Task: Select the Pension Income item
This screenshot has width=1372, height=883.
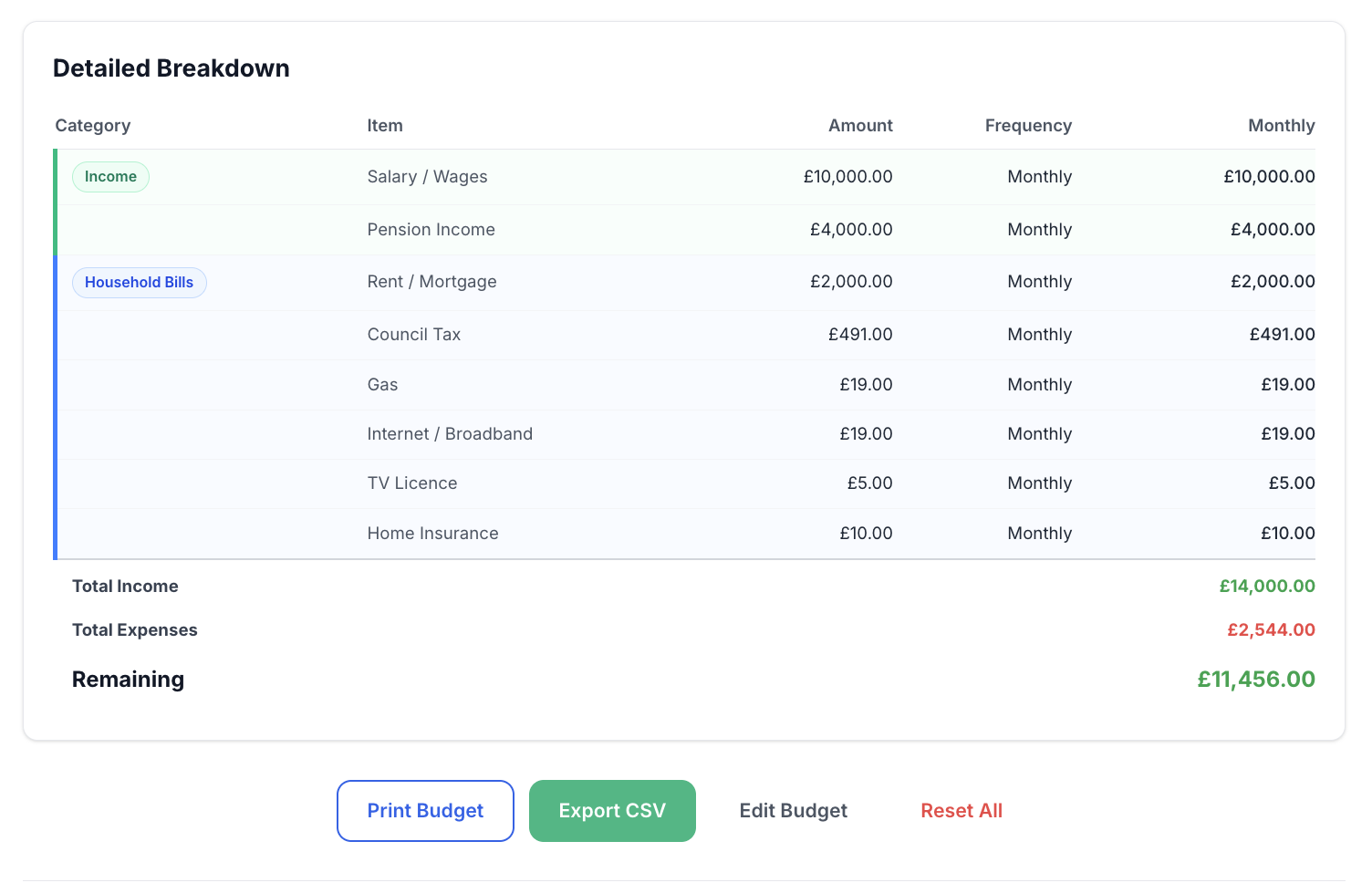Action: point(431,230)
